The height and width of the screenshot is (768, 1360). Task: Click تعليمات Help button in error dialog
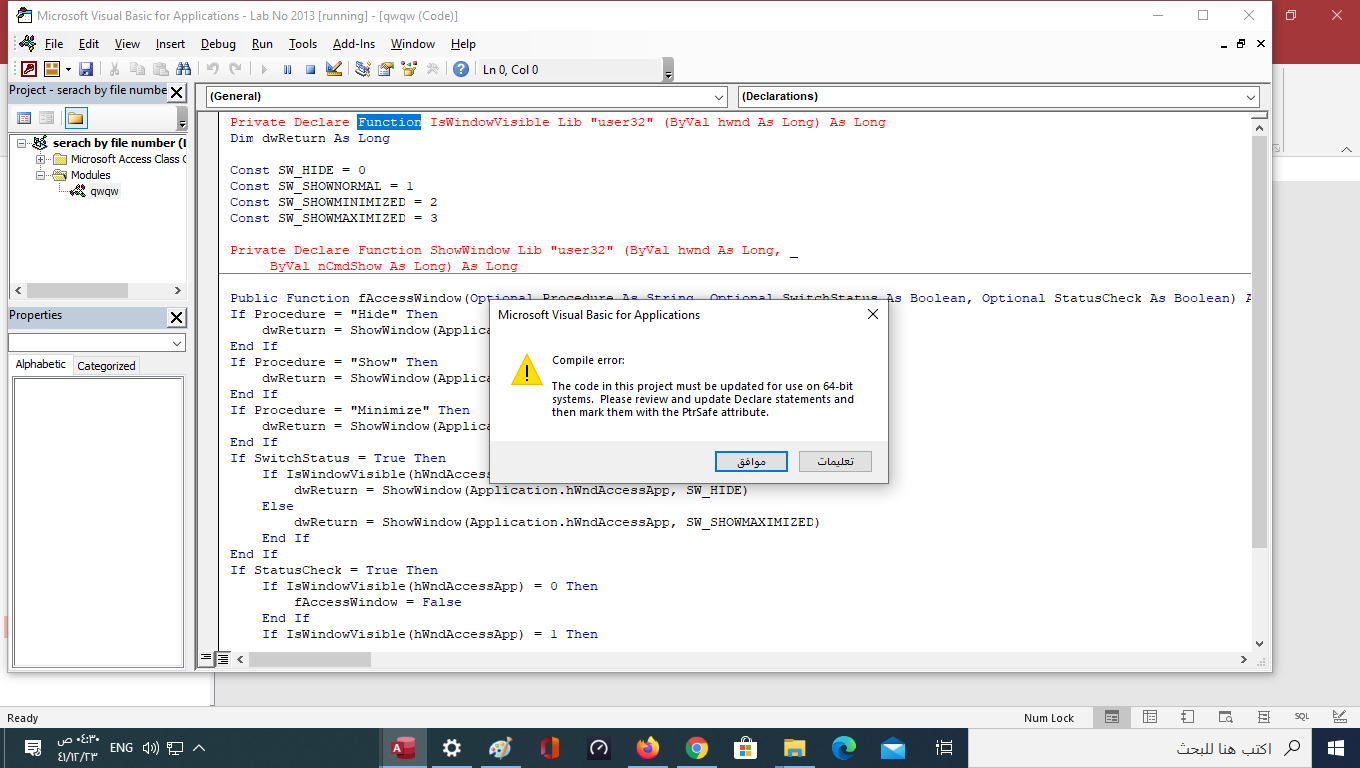tap(835, 462)
